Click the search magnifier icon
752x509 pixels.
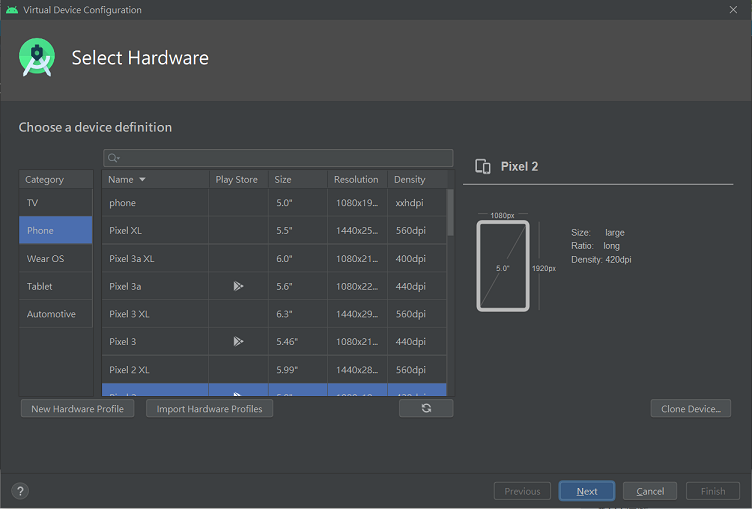(x=113, y=158)
